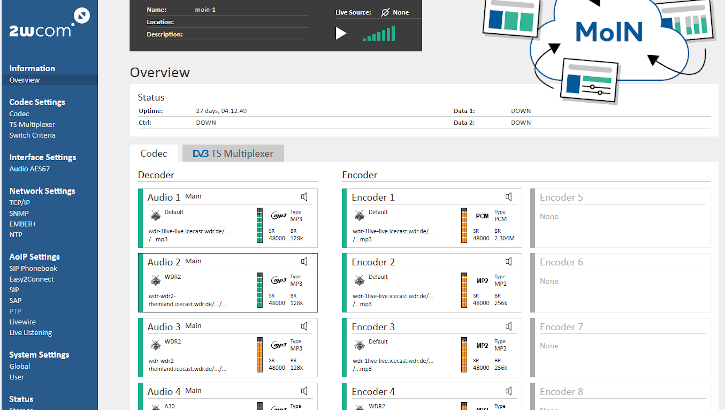Click the 2wcom logo
Image resolution: width=725 pixels, height=410 pixels.
pyautogui.click(x=49, y=23)
